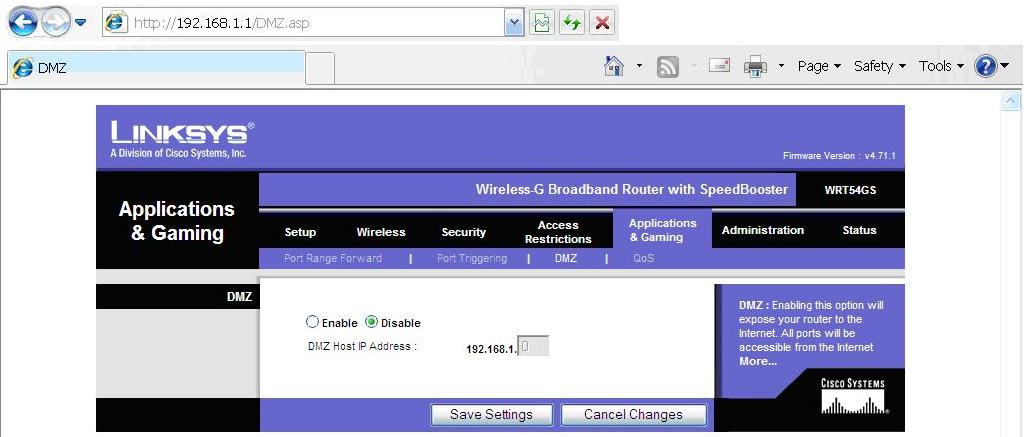Open the Safety menu
Screen dimensions: 1024x437
[x=880, y=66]
